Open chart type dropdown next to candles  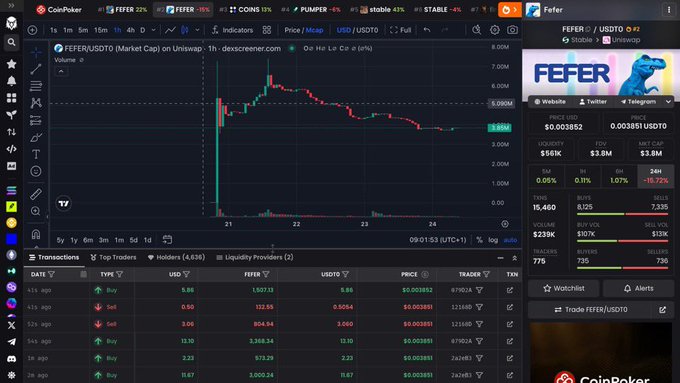tap(197, 30)
